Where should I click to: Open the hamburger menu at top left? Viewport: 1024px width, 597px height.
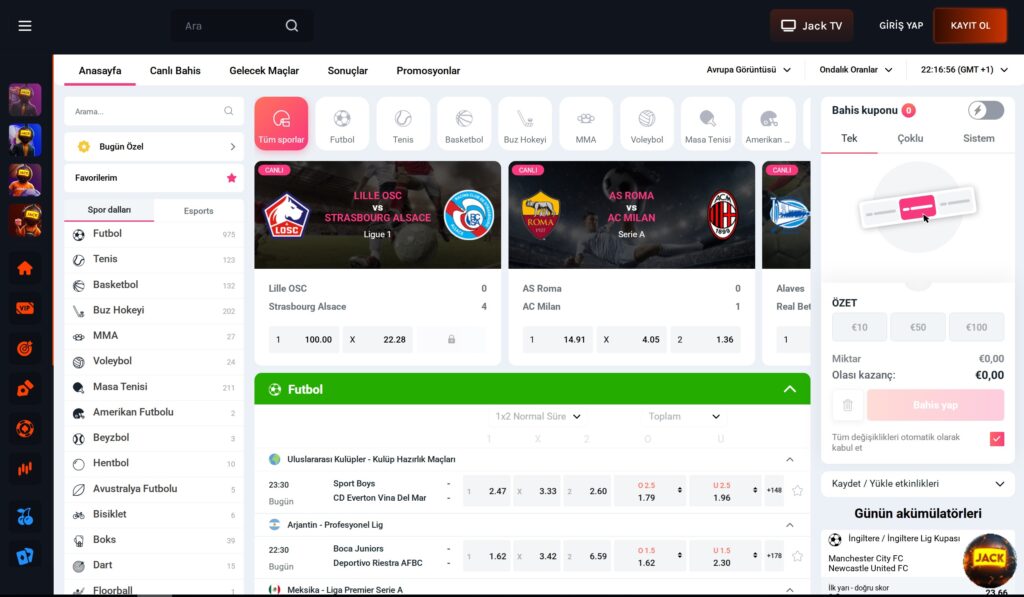click(25, 26)
